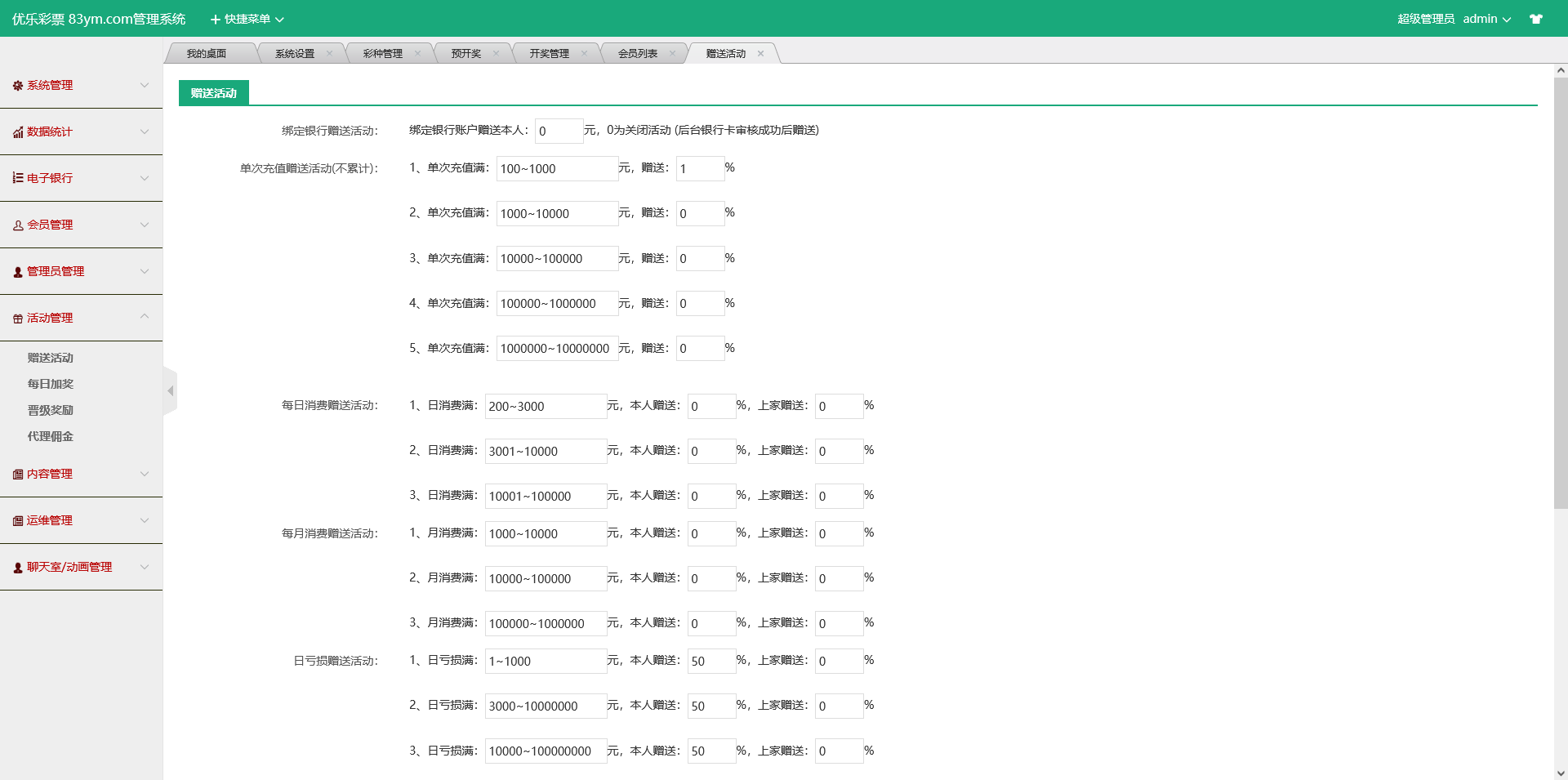This screenshot has width=1568, height=780.
Task: Click the 内容管理 icon
Action: click(x=18, y=475)
